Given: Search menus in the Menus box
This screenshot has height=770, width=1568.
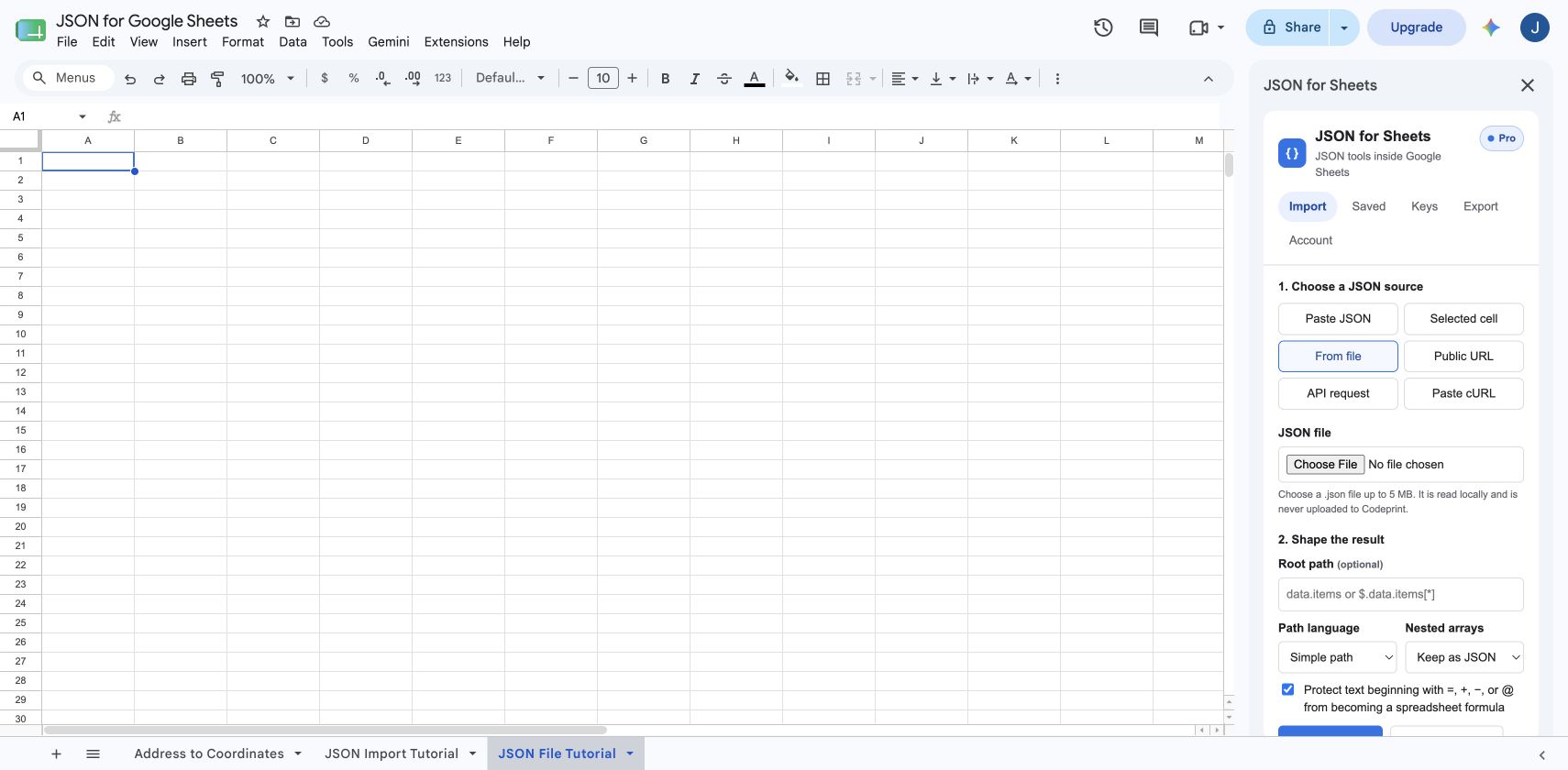Looking at the screenshot, I should 69,79.
